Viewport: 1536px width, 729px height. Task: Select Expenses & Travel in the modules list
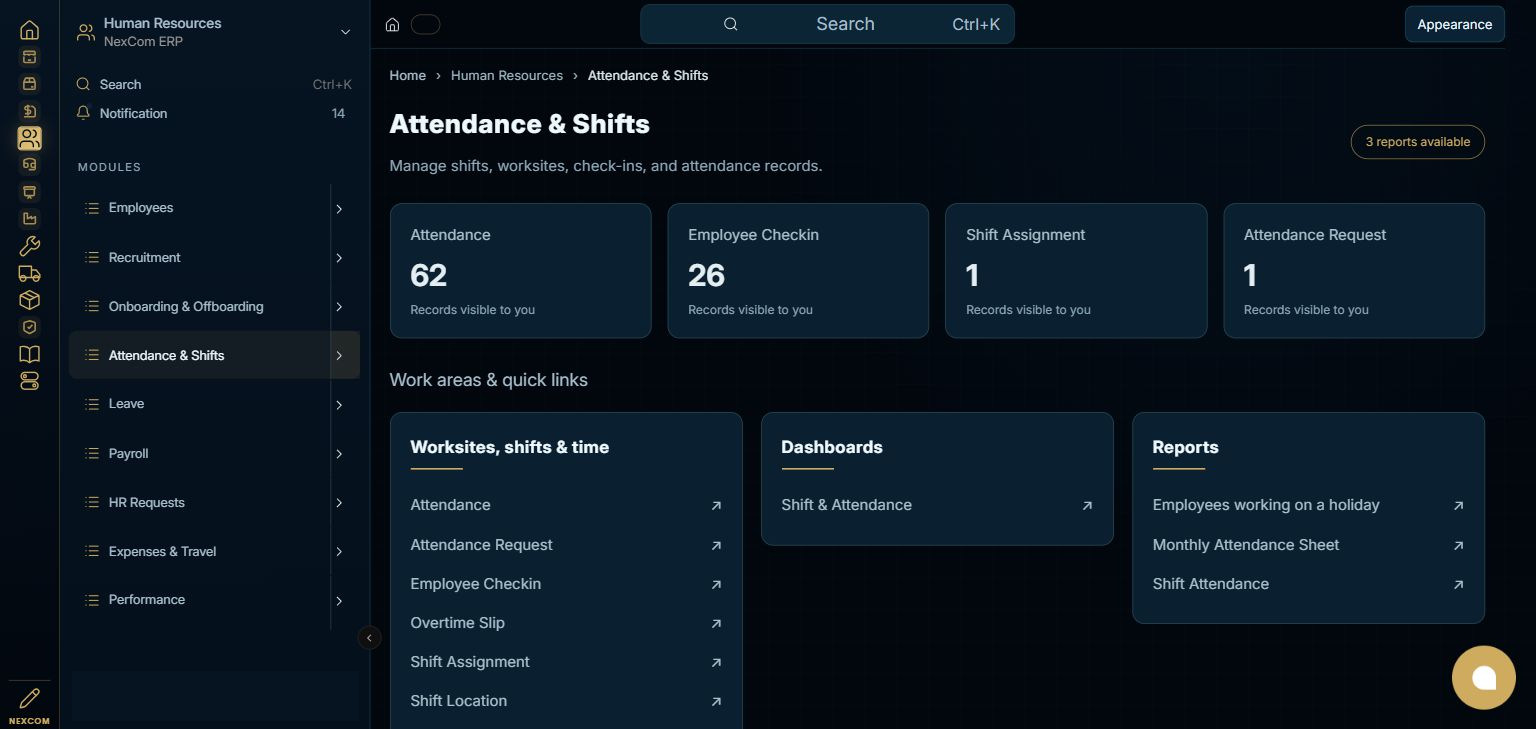coord(162,551)
